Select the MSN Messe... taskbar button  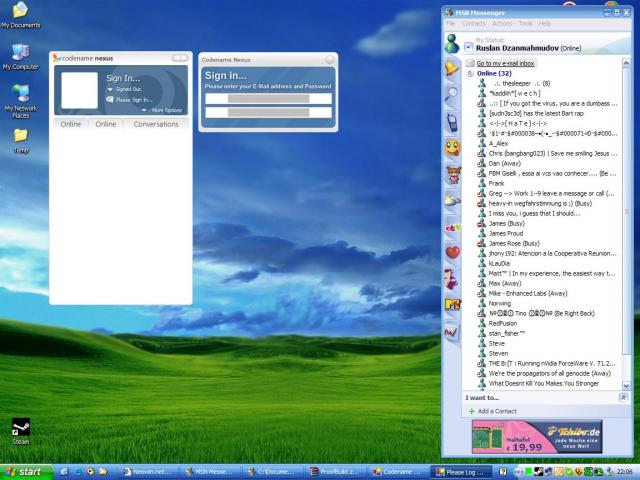[x=209, y=472]
